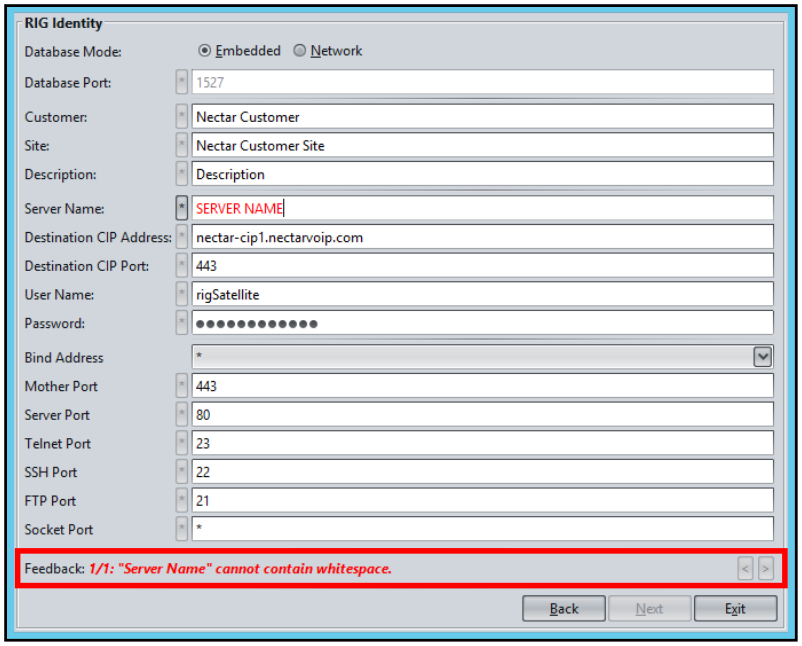Focus the FTP Port input field
Screen dimensions: 802x646
point(482,500)
